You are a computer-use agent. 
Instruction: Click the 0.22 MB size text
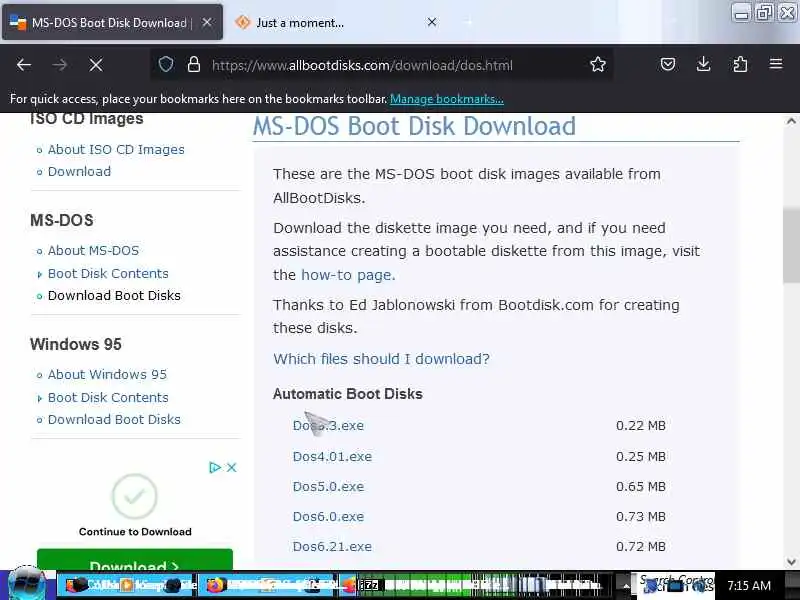point(640,426)
